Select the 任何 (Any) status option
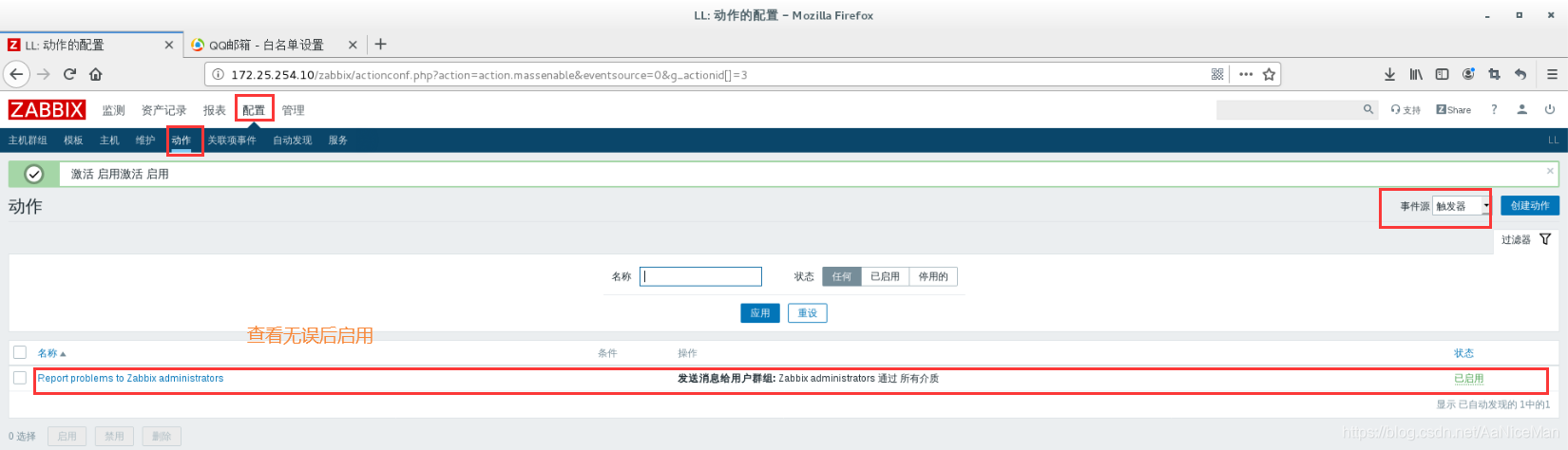1568x450 pixels. click(x=841, y=276)
